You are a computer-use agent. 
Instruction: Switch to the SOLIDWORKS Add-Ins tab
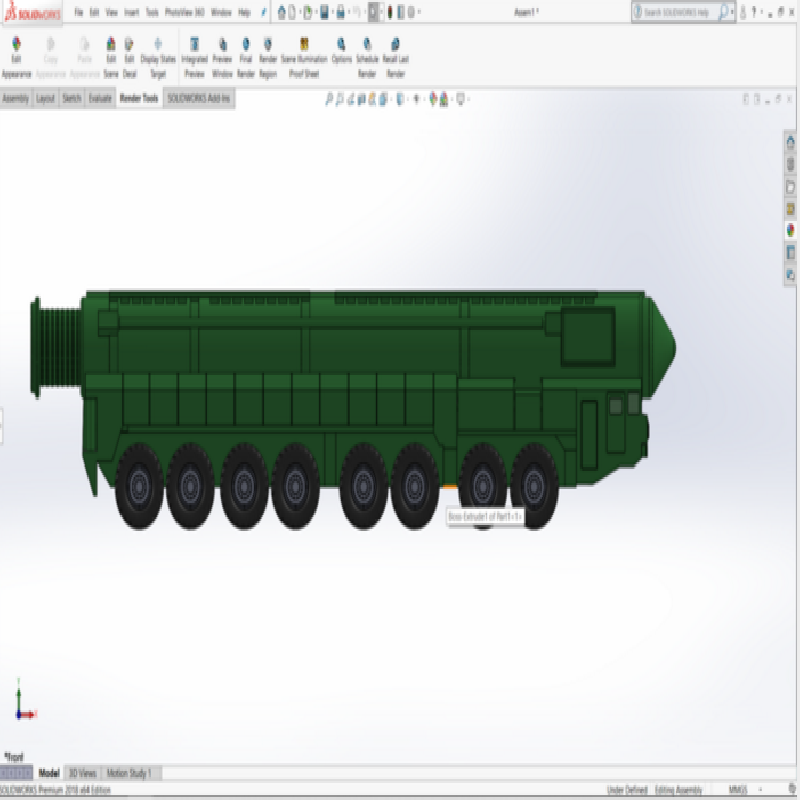click(199, 98)
